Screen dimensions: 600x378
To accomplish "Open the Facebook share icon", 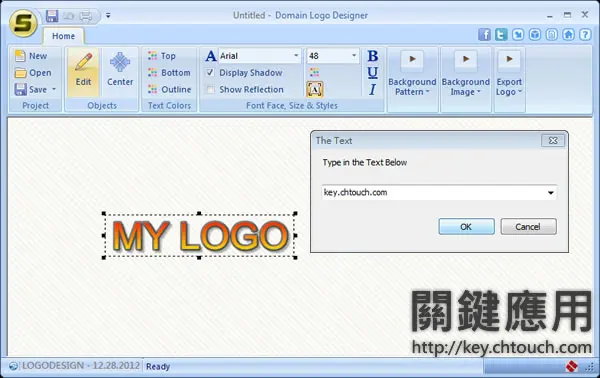I will pyautogui.click(x=484, y=35).
